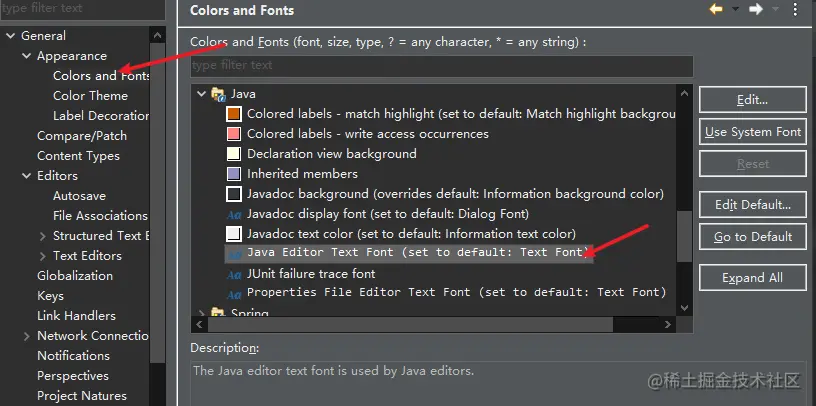Click the Javadoc background dark swatch
Viewport: 816px width, 406px height.
click(x=234, y=194)
